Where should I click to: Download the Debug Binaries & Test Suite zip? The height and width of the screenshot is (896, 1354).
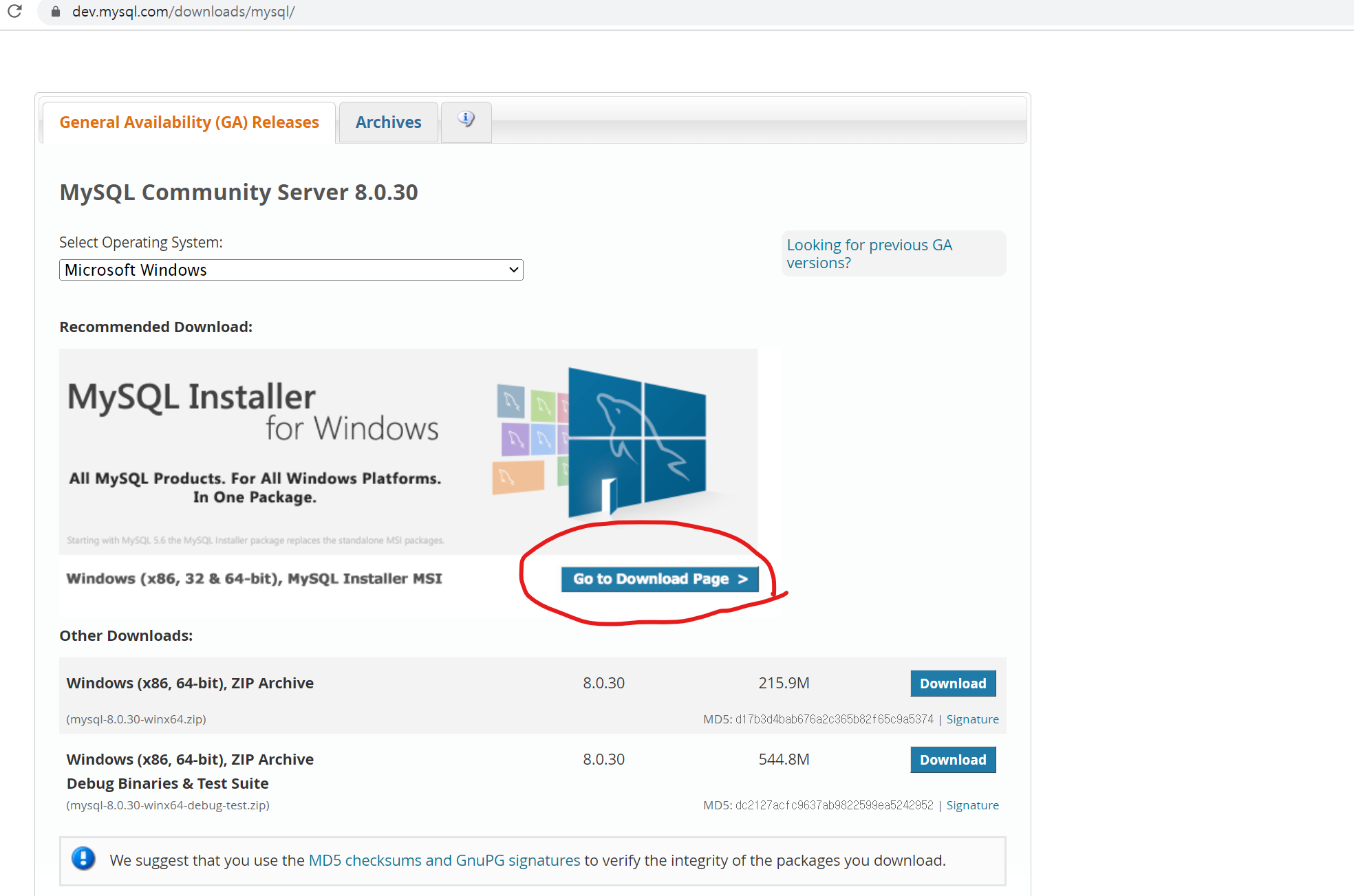(x=953, y=760)
